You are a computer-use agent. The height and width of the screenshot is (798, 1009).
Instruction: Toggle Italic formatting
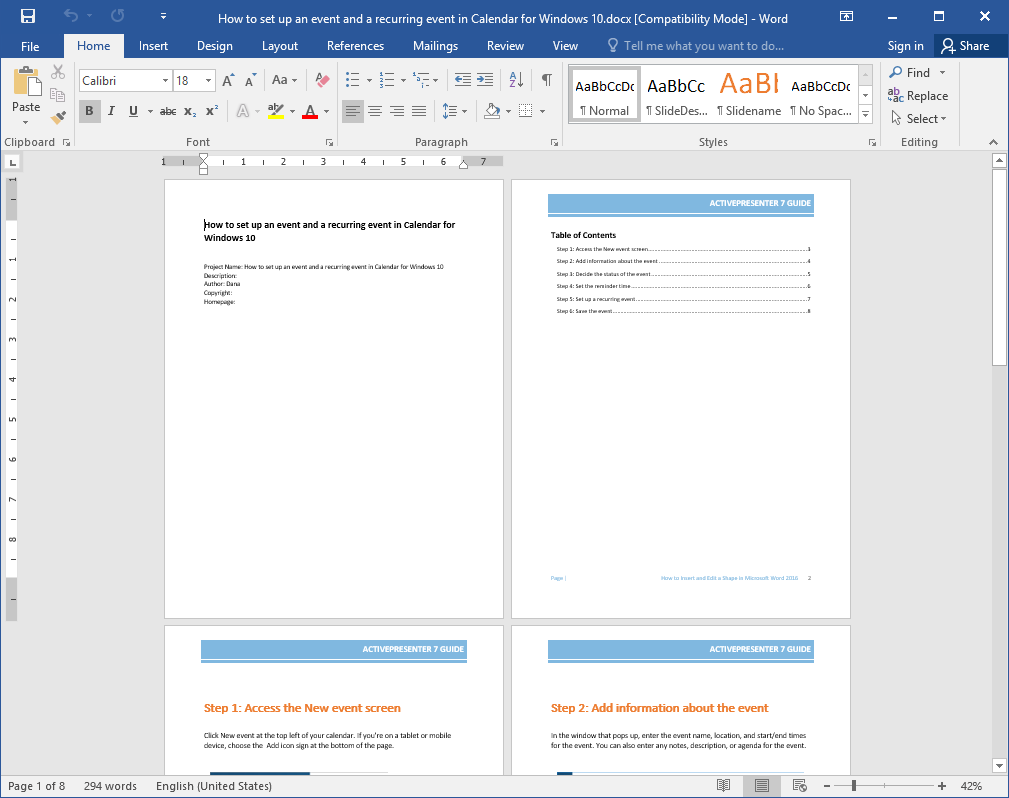tap(111, 111)
